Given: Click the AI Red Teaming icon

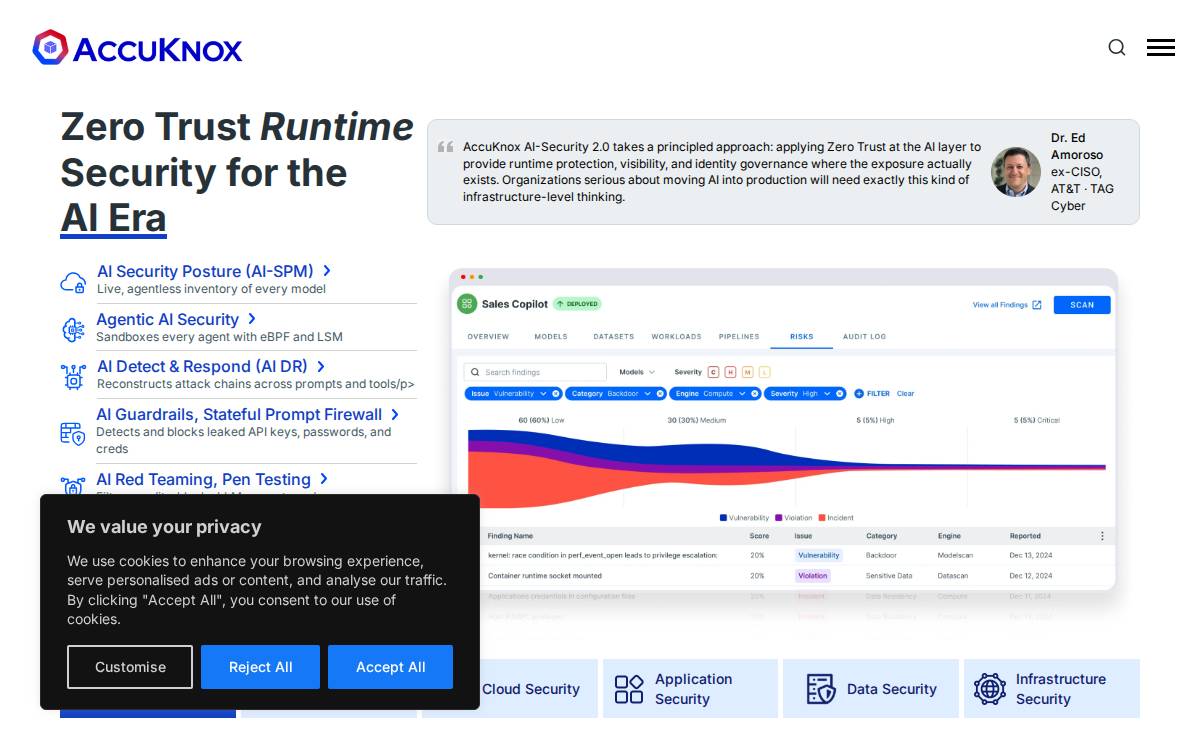Looking at the screenshot, I should click(73, 487).
